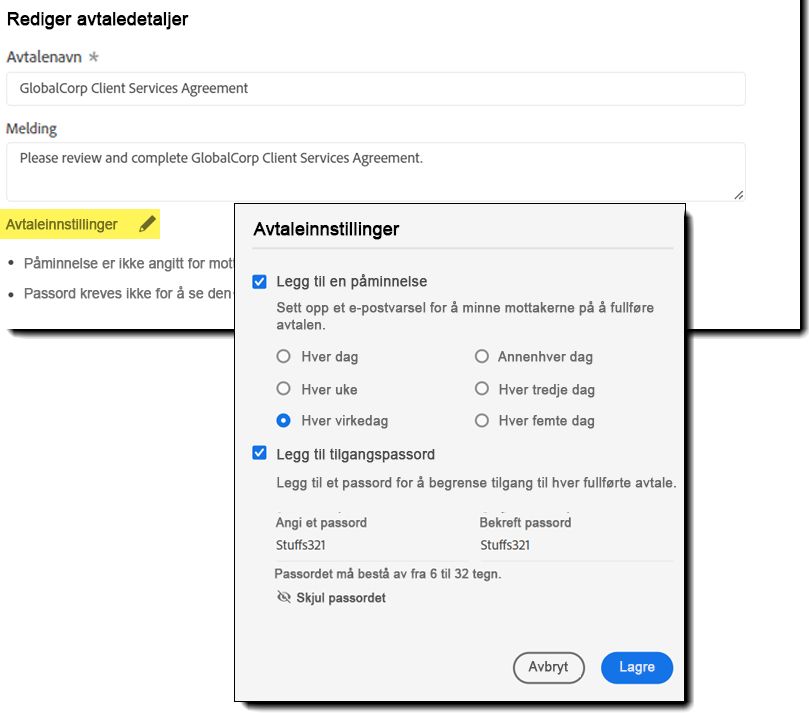Grab the Melding textarea resize handle
The width and height of the screenshot is (809, 713).
point(739,195)
